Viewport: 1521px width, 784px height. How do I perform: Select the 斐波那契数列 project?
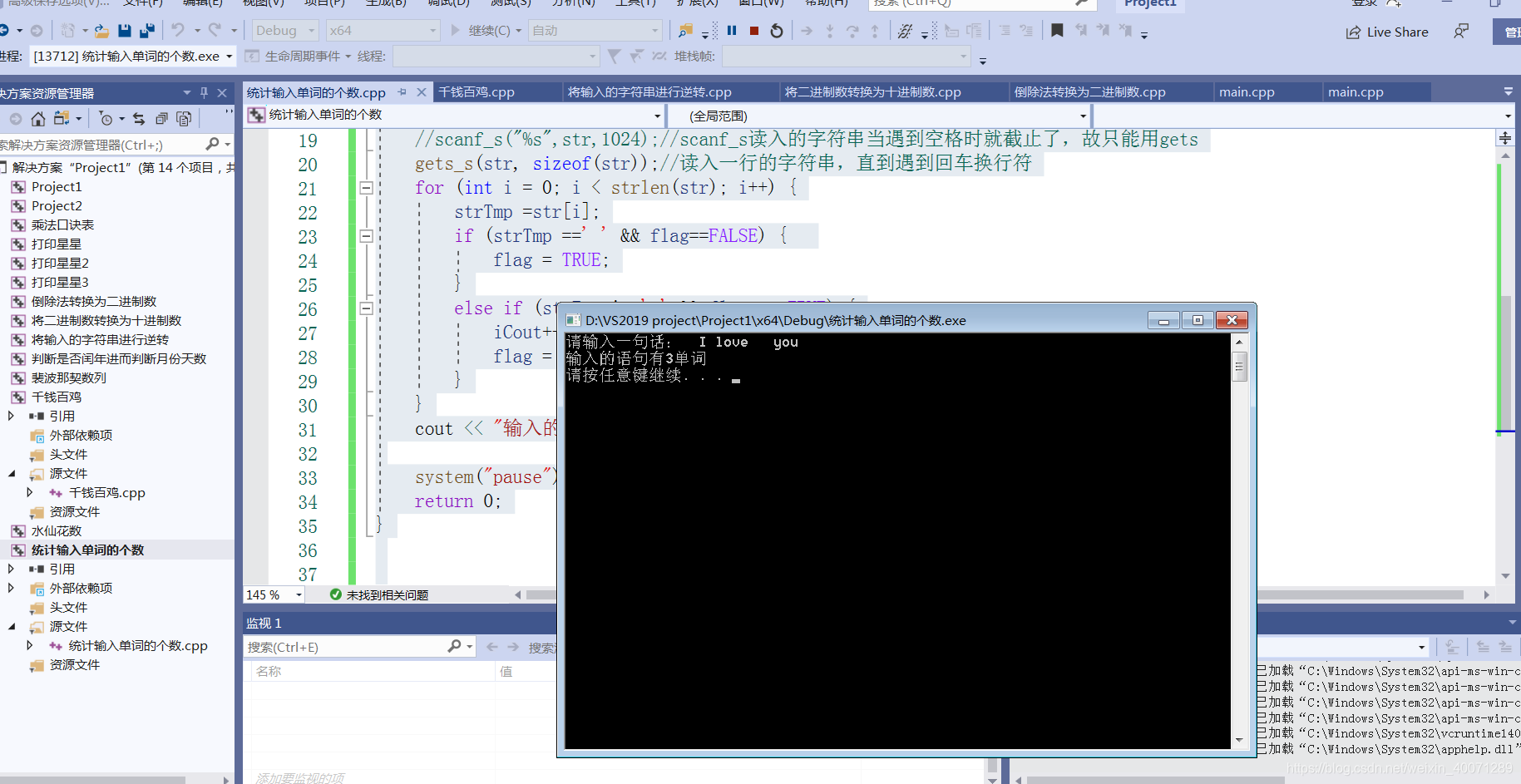coord(69,378)
